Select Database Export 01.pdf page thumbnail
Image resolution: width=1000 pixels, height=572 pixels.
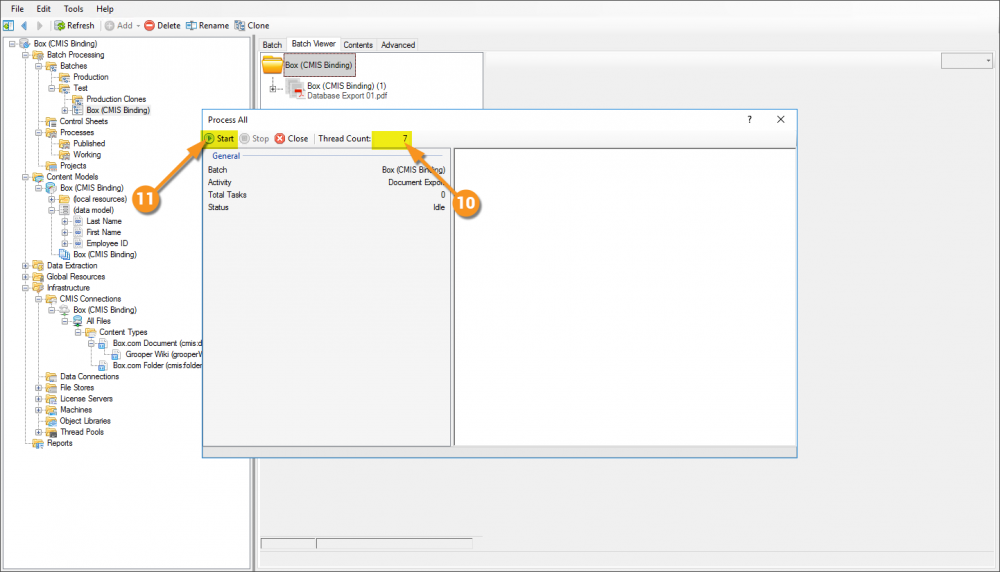click(295, 89)
